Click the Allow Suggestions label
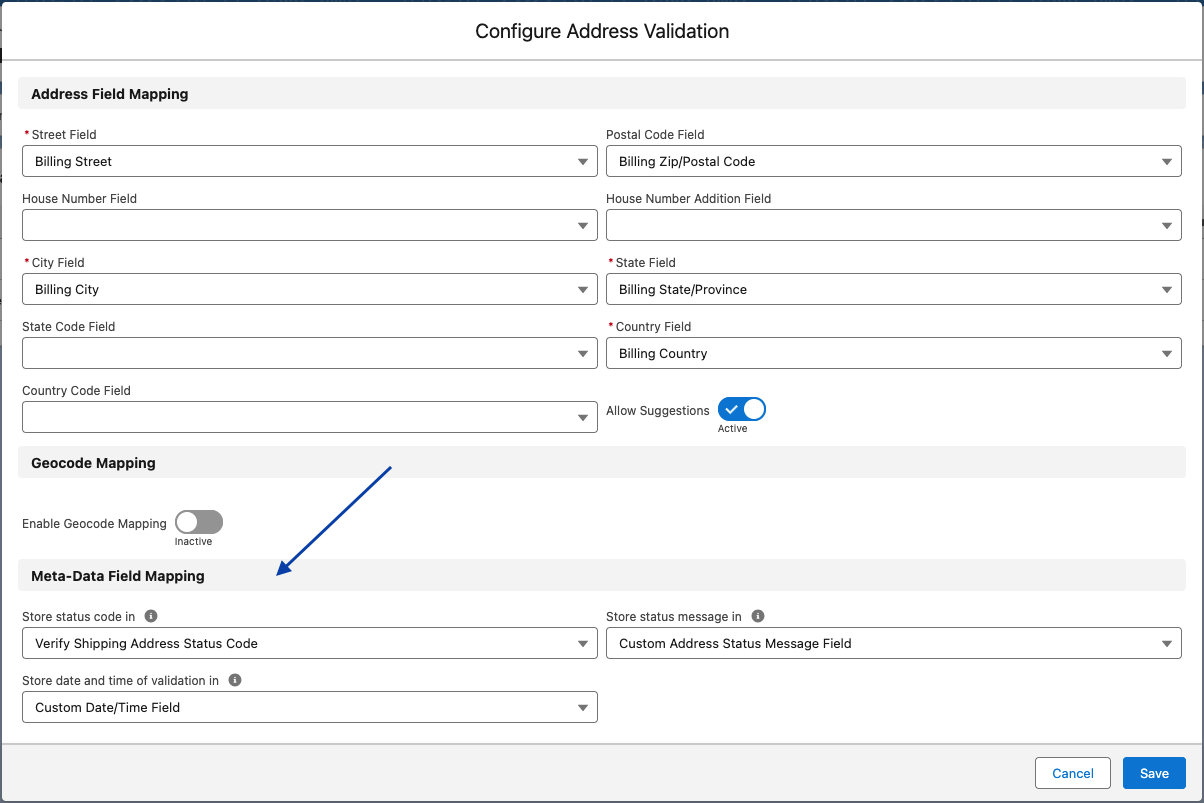 click(x=658, y=410)
